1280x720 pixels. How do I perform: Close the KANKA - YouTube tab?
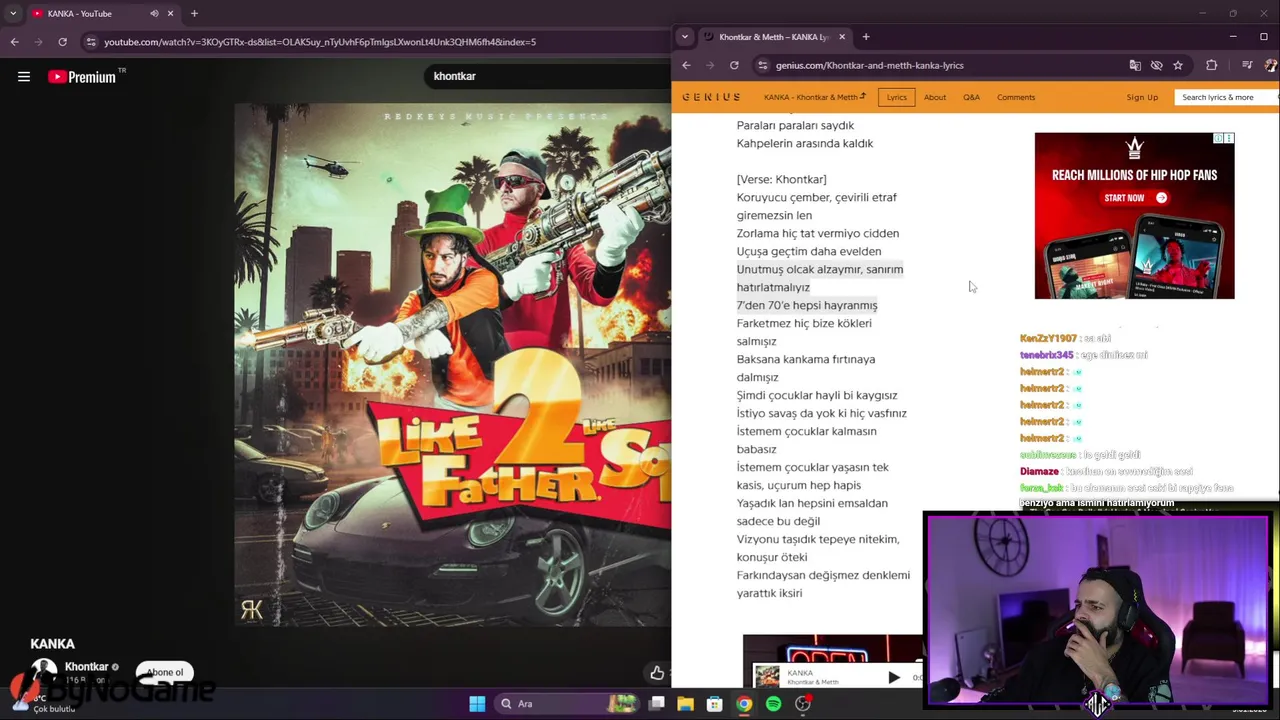[170, 13]
